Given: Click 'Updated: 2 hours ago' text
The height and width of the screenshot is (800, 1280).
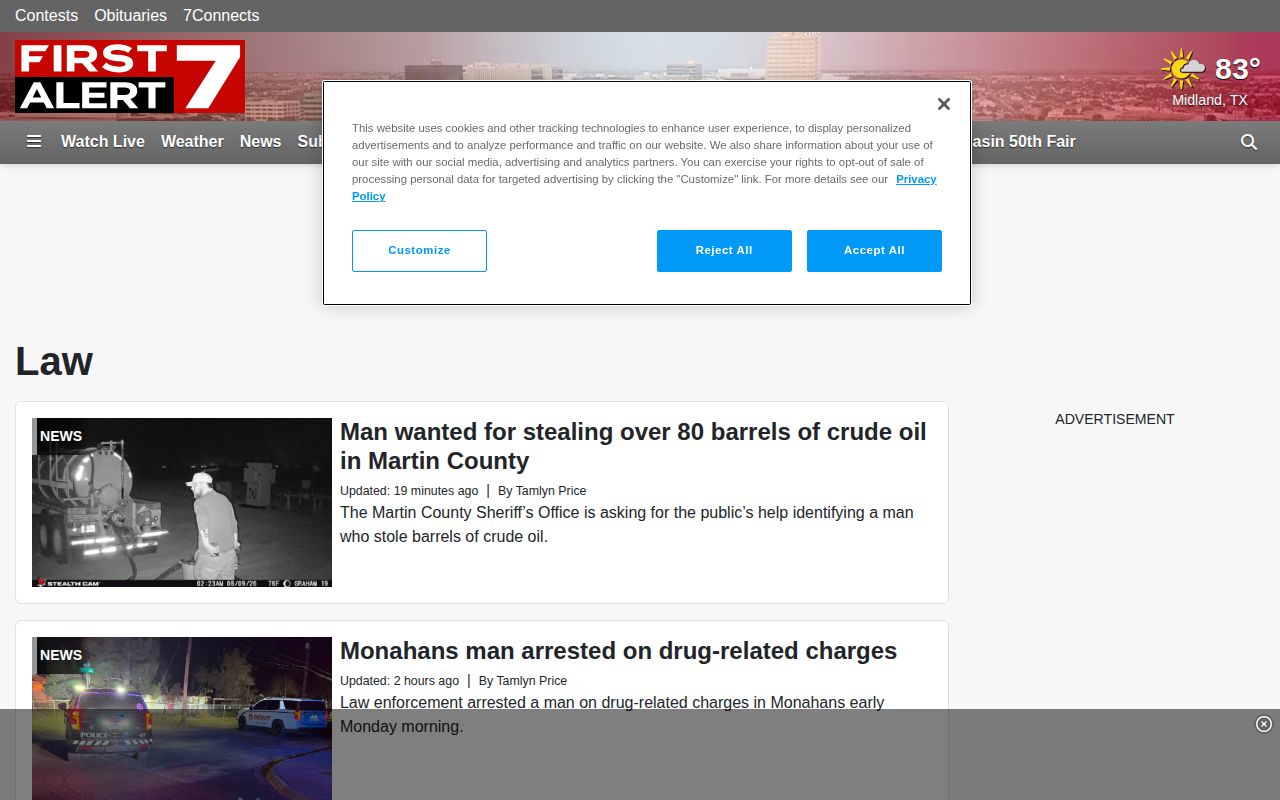Looking at the screenshot, I should (399, 681).
